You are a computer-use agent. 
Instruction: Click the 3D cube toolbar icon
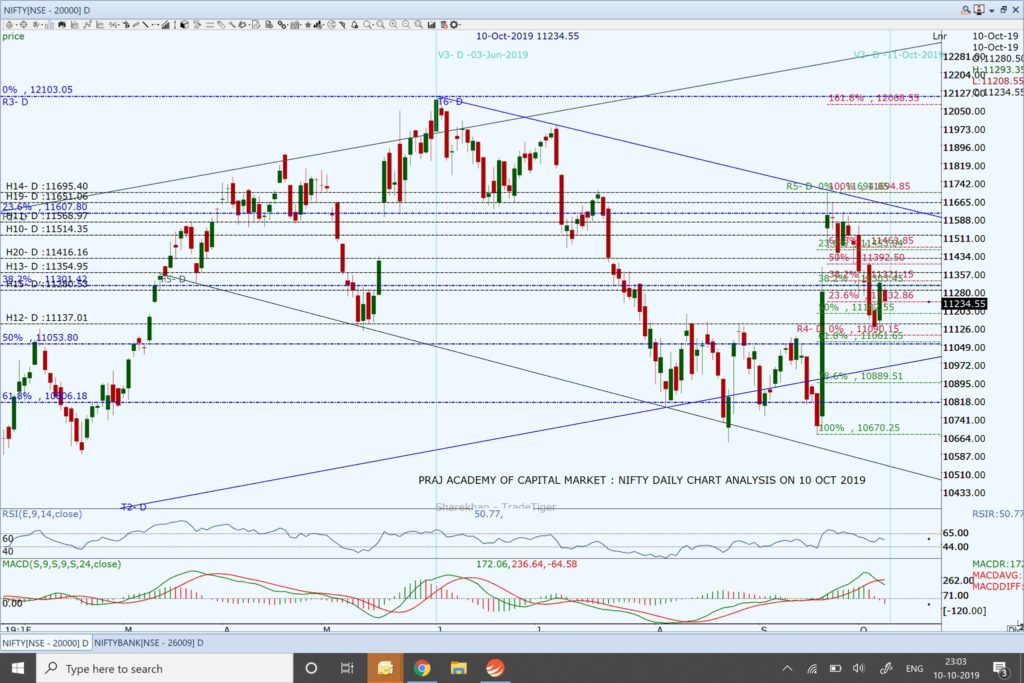tap(184, 25)
